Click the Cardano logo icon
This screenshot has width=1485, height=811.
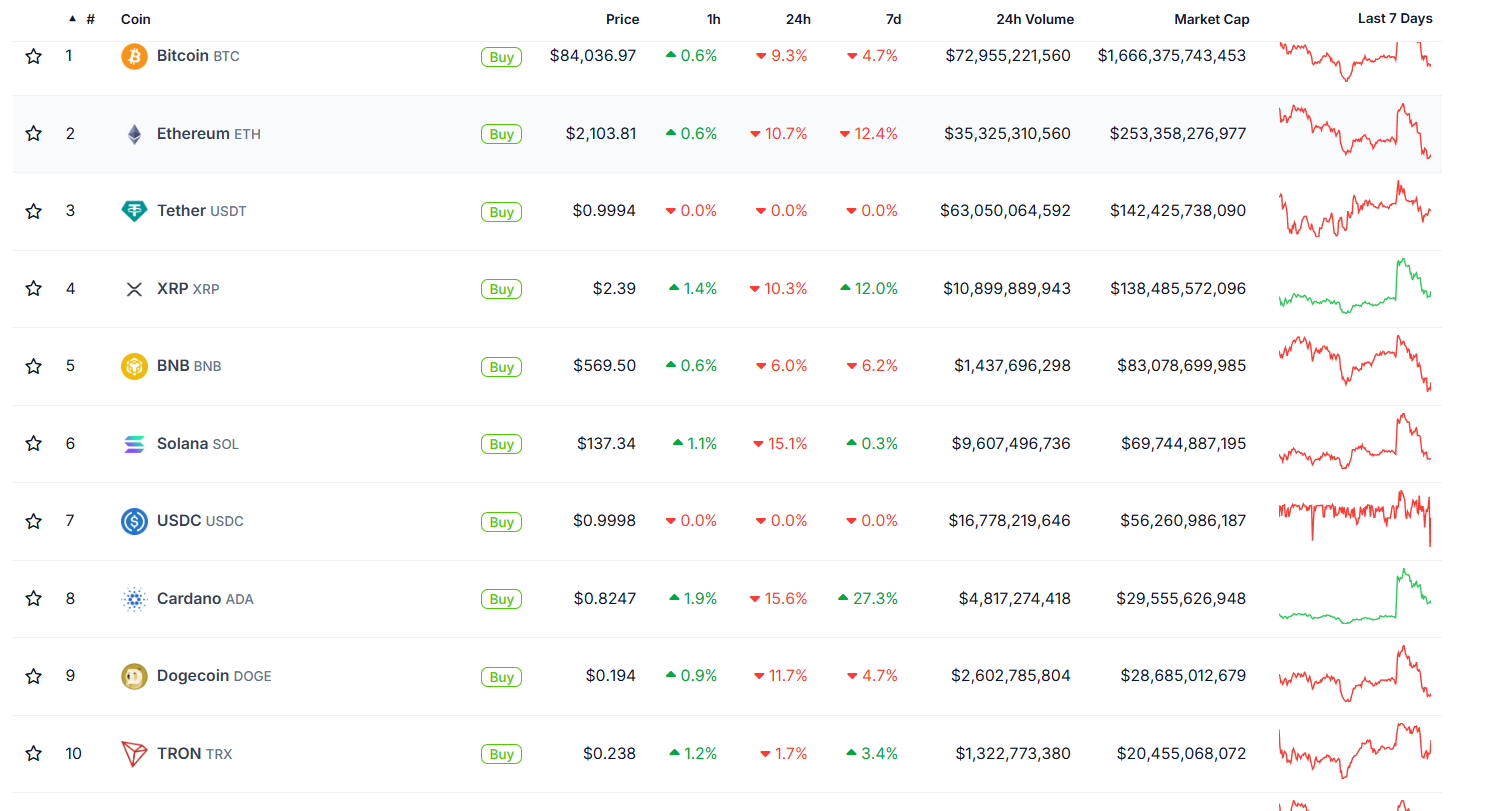(x=134, y=599)
